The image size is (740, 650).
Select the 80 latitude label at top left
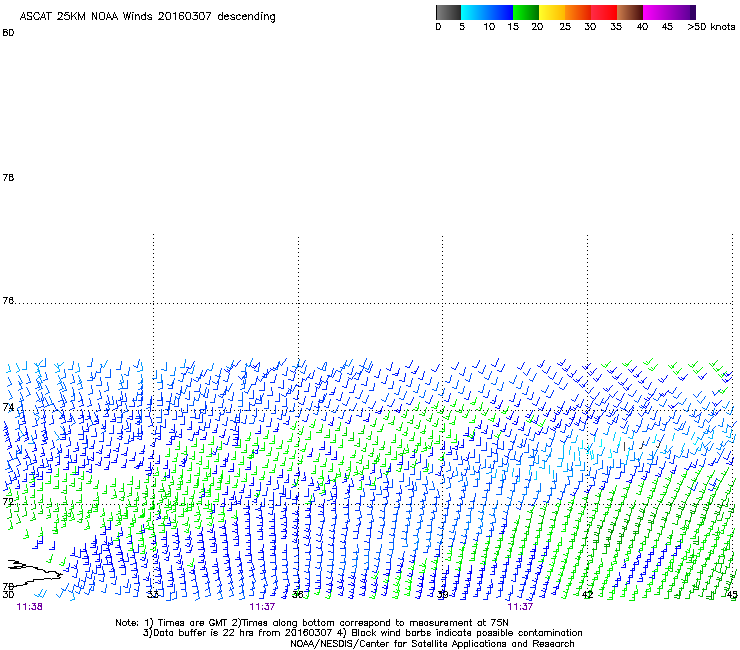8,33
